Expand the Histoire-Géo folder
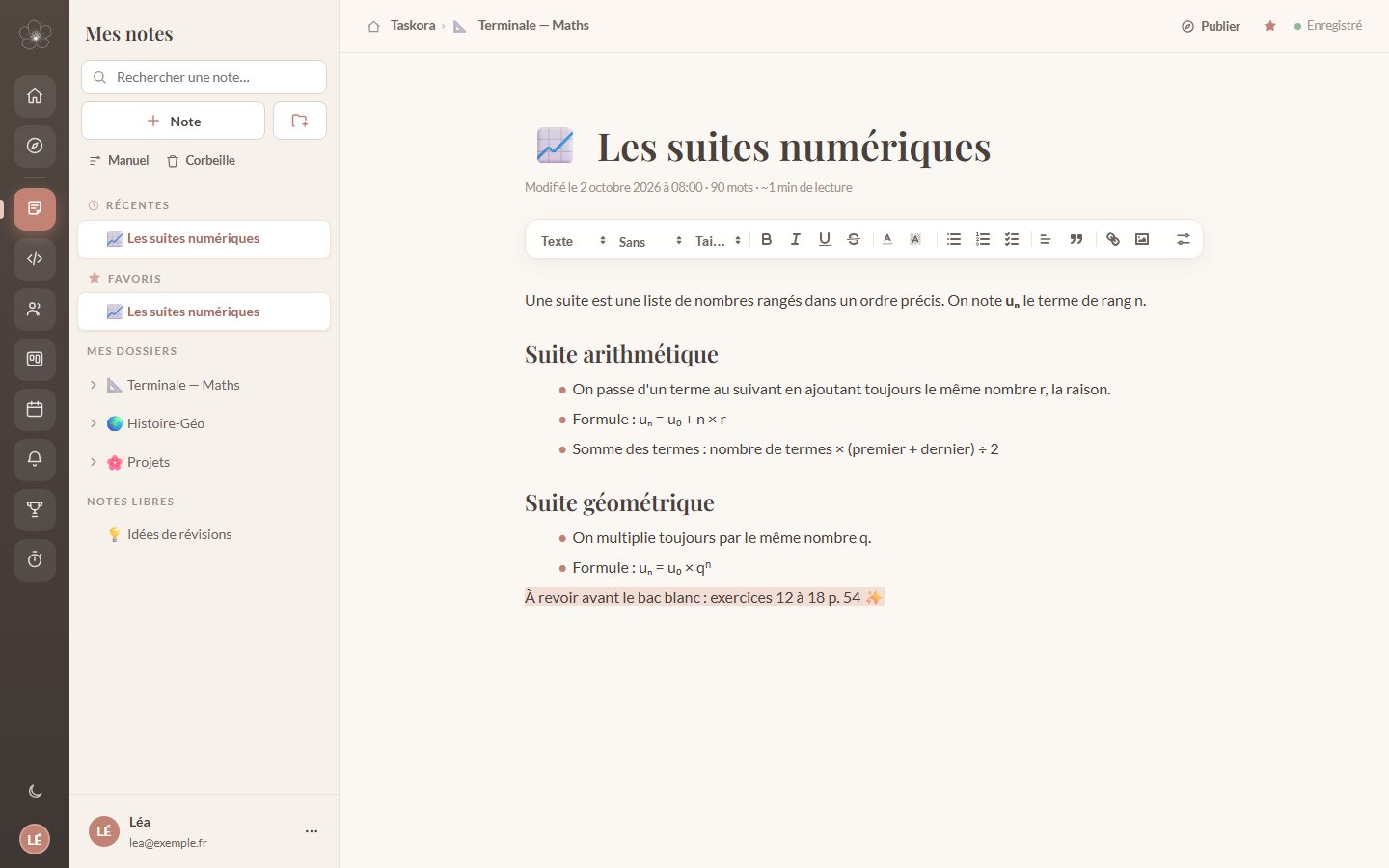1389x868 pixels. [x=94, y=423]
